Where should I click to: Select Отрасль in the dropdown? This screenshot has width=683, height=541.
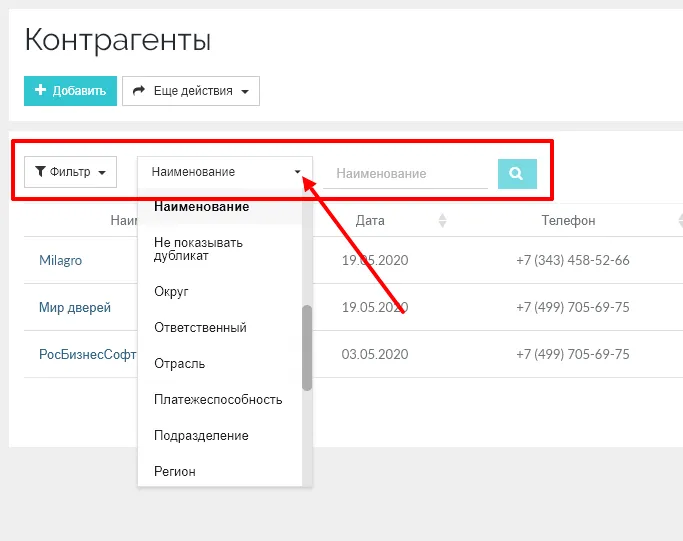pos(179,364)
